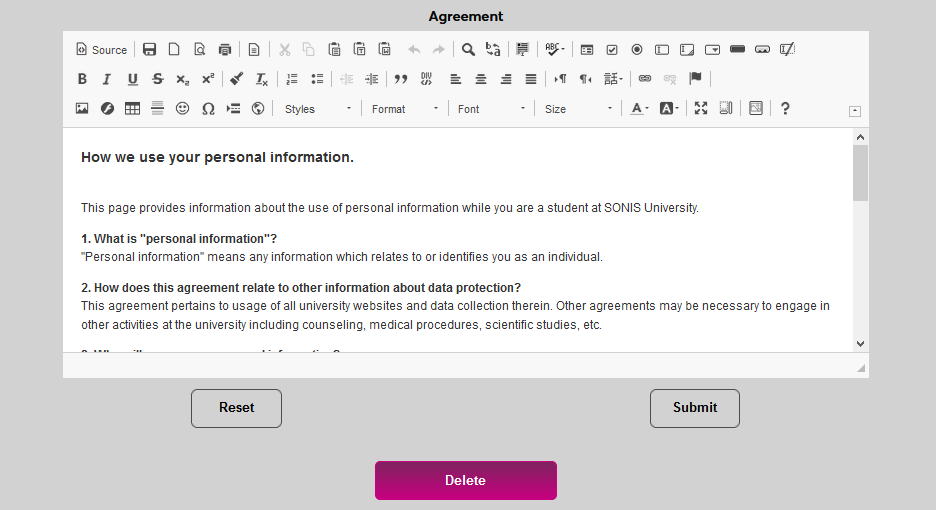The height and width of the screenshot is (510, 936).
Task: Insert Special Character omega icon
Action: click(x=208, y=109)
